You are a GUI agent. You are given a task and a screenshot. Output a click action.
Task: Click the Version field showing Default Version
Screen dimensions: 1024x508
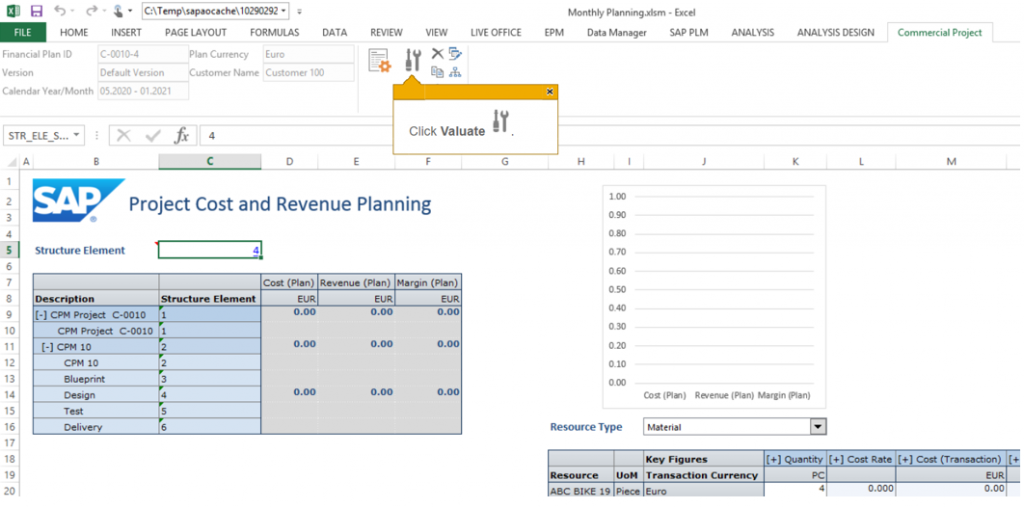pyautogui.click(x=143, y=72)
